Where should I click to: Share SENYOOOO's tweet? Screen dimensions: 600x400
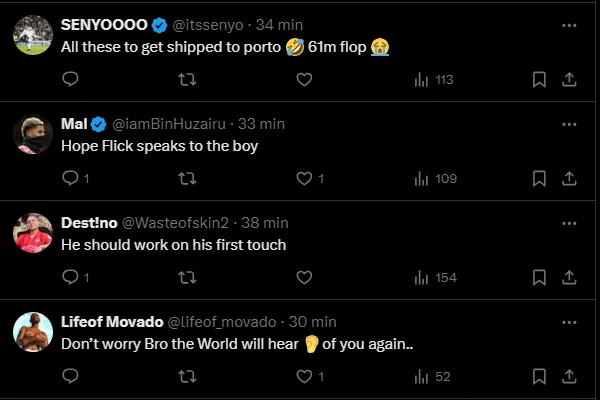(568, 79)
